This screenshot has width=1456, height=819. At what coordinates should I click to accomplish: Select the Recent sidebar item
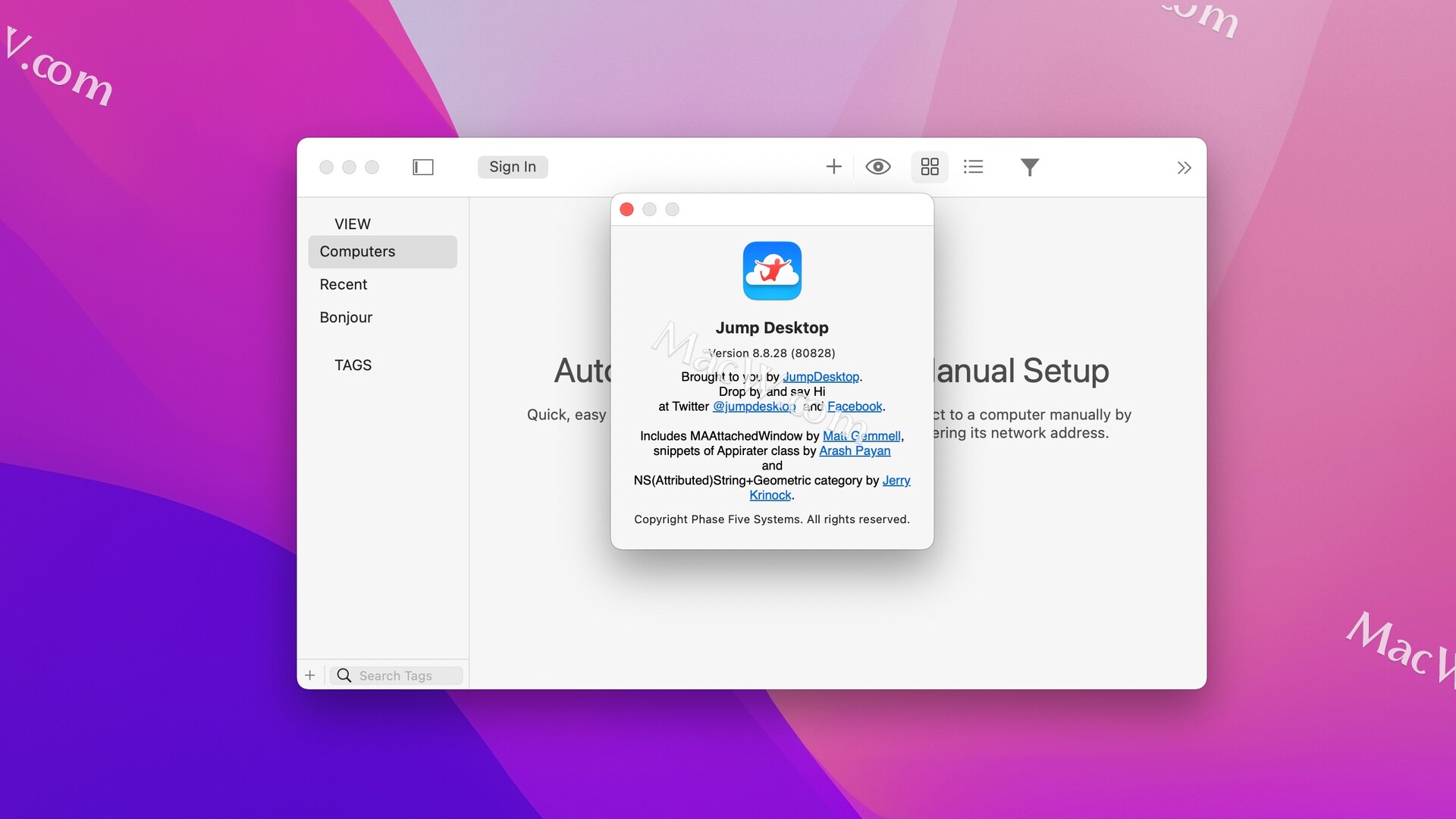[343, 284]
